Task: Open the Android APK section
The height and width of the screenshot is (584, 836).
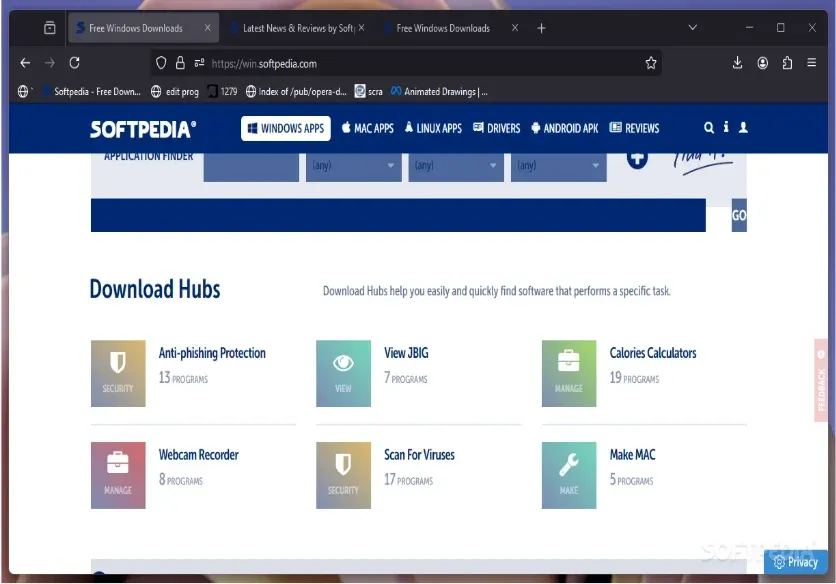Action: [x=565, y=128]
